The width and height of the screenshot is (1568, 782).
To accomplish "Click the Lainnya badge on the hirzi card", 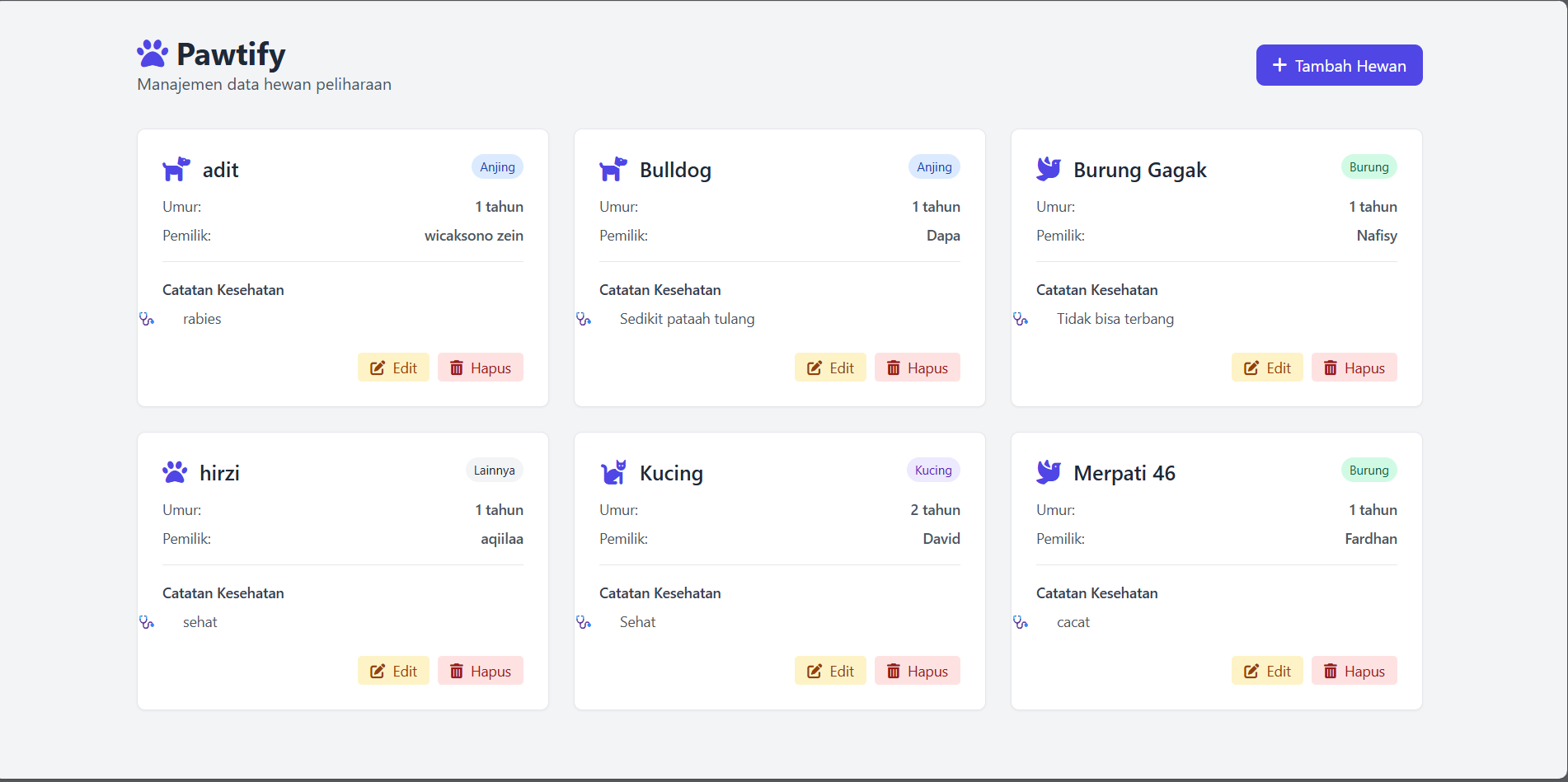I will pyautogui.click(x=495, y=470).
